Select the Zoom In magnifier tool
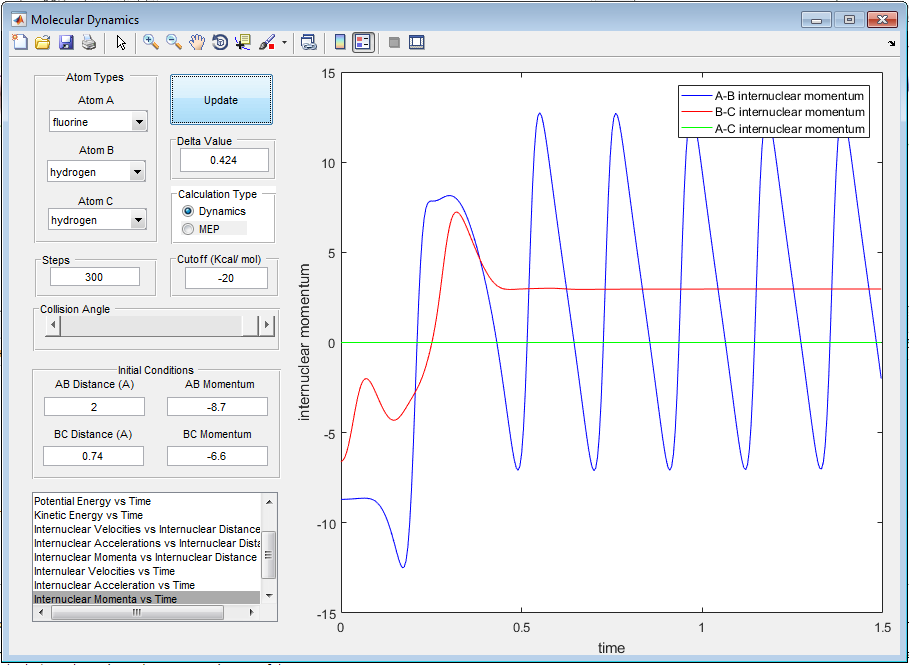909x665 pixels. click(x=151, y=42)
